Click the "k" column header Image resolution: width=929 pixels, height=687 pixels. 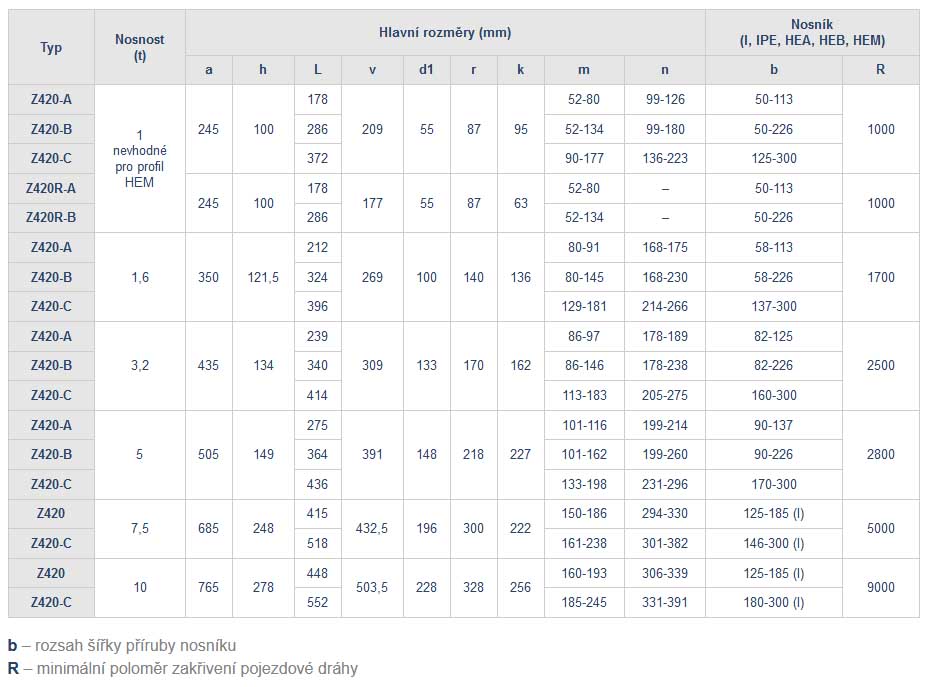[x=521, y=70]
